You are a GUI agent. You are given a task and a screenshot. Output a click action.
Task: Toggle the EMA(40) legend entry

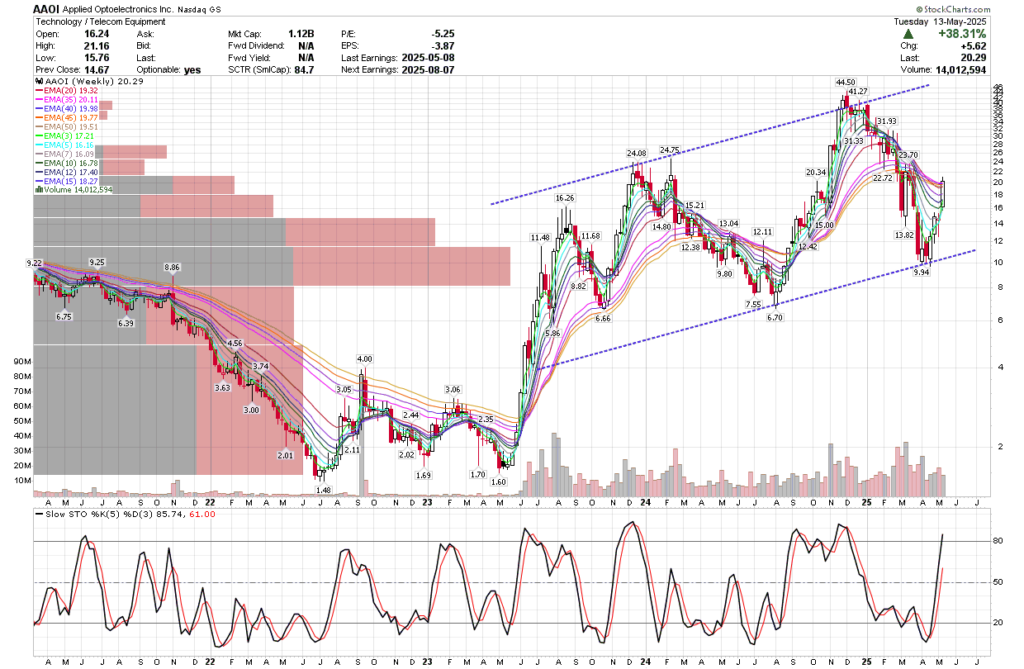click(x=70, y=108)
